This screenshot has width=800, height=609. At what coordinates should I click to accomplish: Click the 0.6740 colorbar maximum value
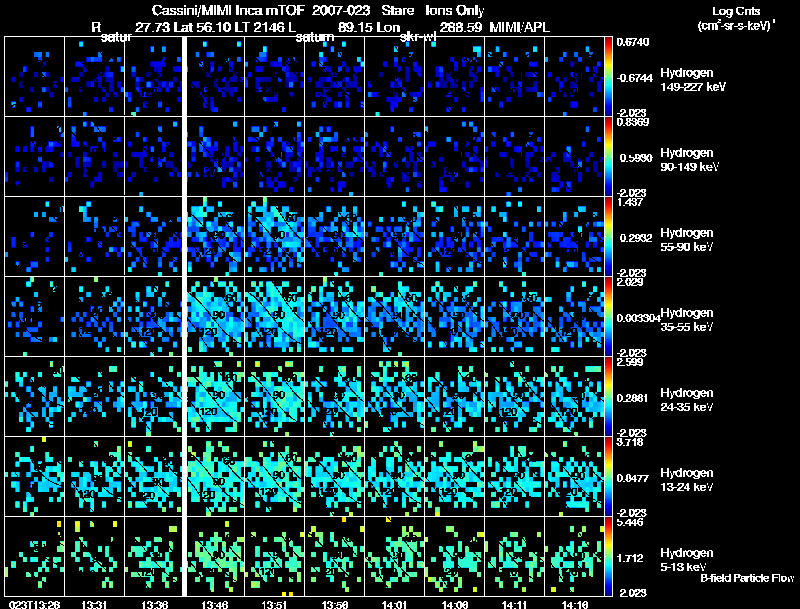[633, 42]
